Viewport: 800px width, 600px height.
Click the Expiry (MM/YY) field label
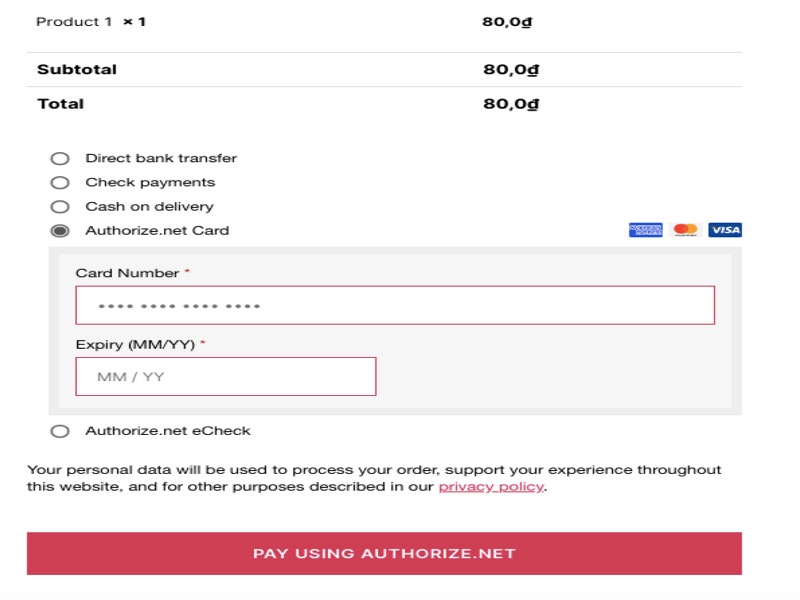[135, 344]
